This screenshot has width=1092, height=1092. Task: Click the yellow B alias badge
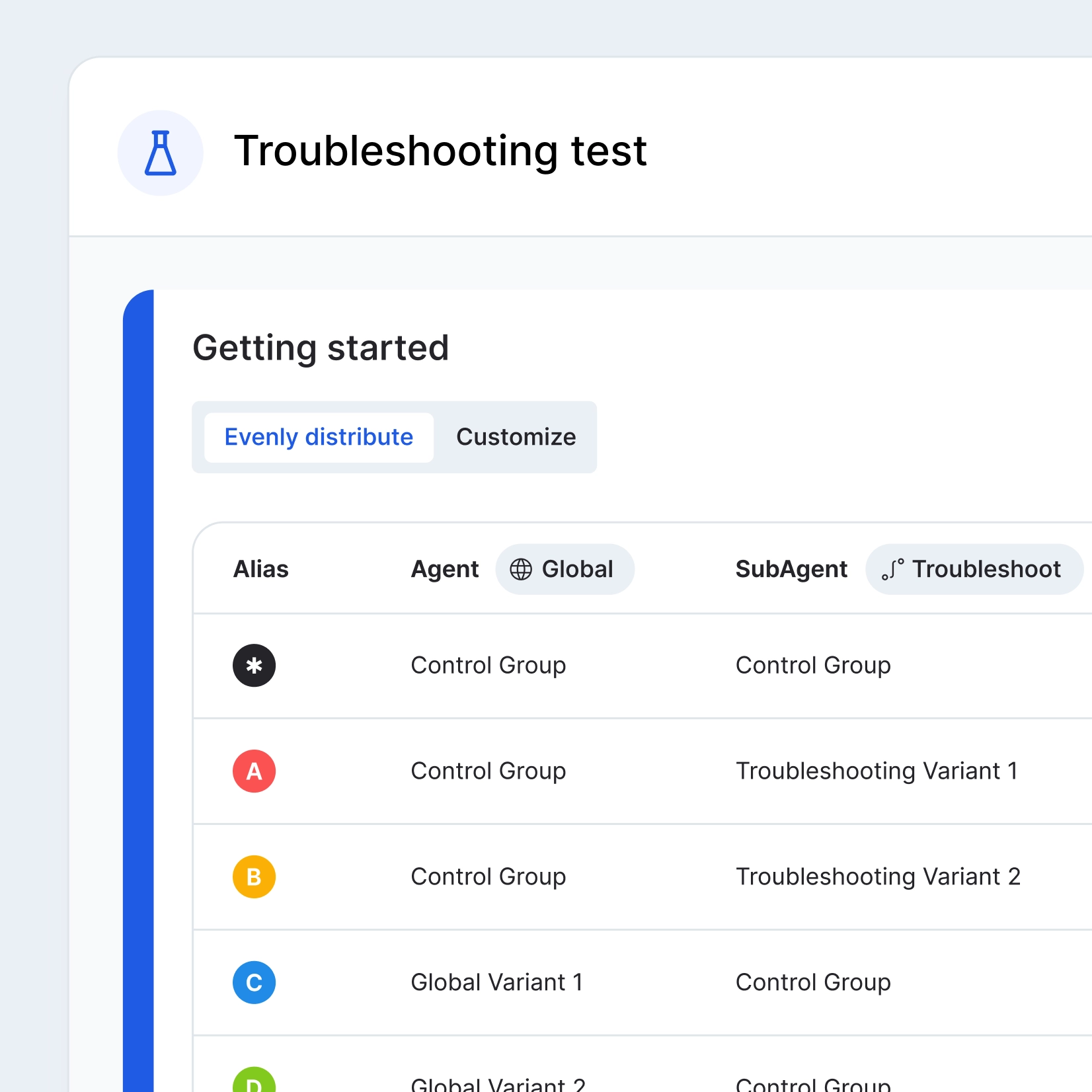tap(254, 877)
